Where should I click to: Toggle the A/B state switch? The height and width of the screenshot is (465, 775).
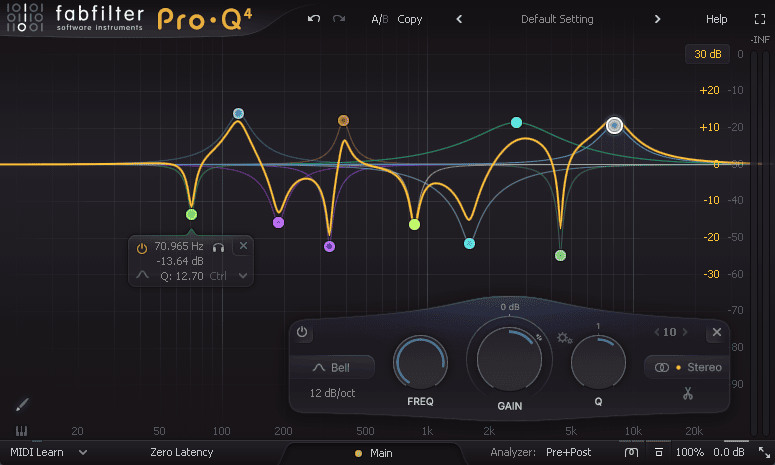(x=380, y=19)
